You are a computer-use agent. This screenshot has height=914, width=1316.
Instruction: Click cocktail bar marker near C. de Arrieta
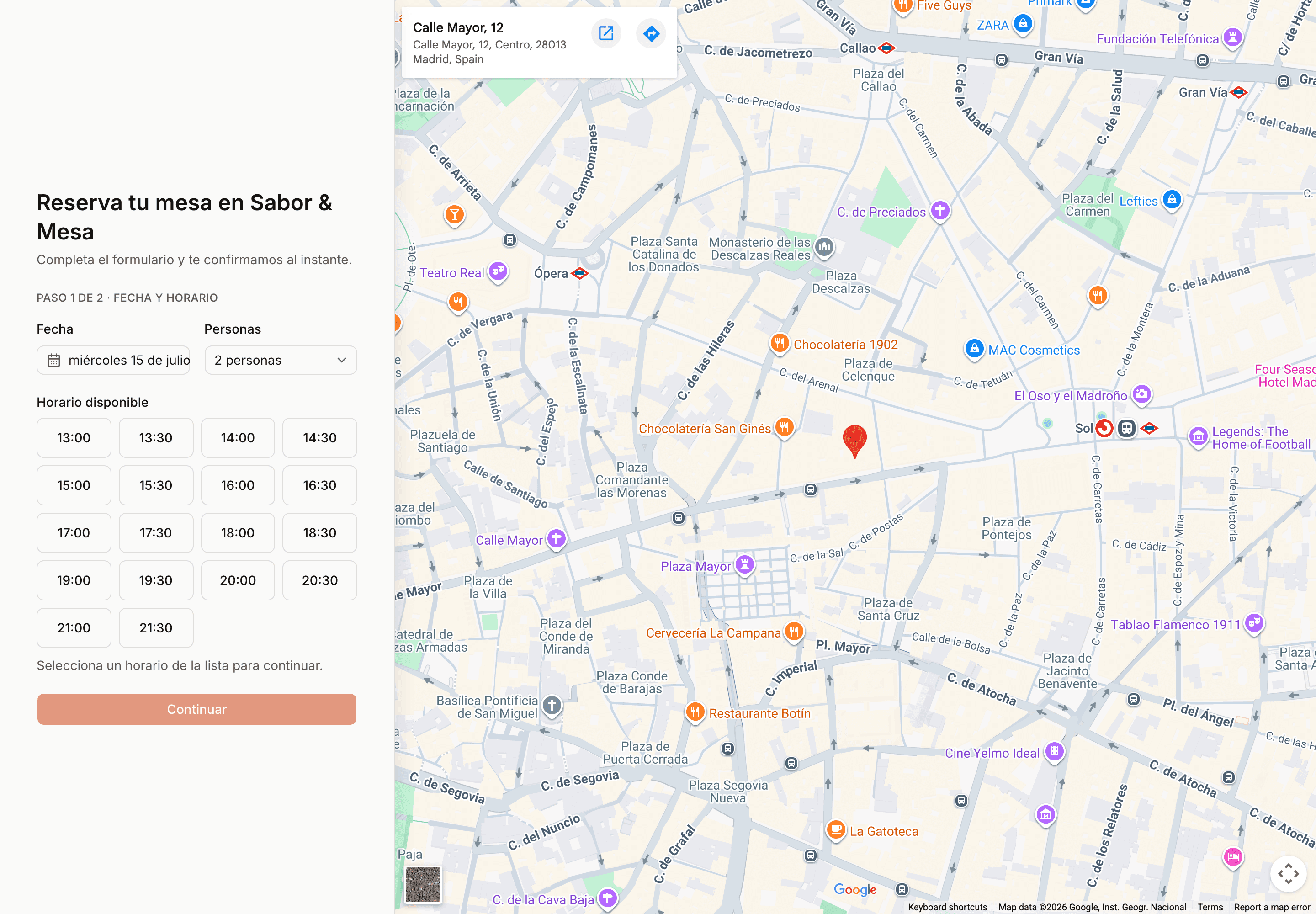[x=454, y=215]
